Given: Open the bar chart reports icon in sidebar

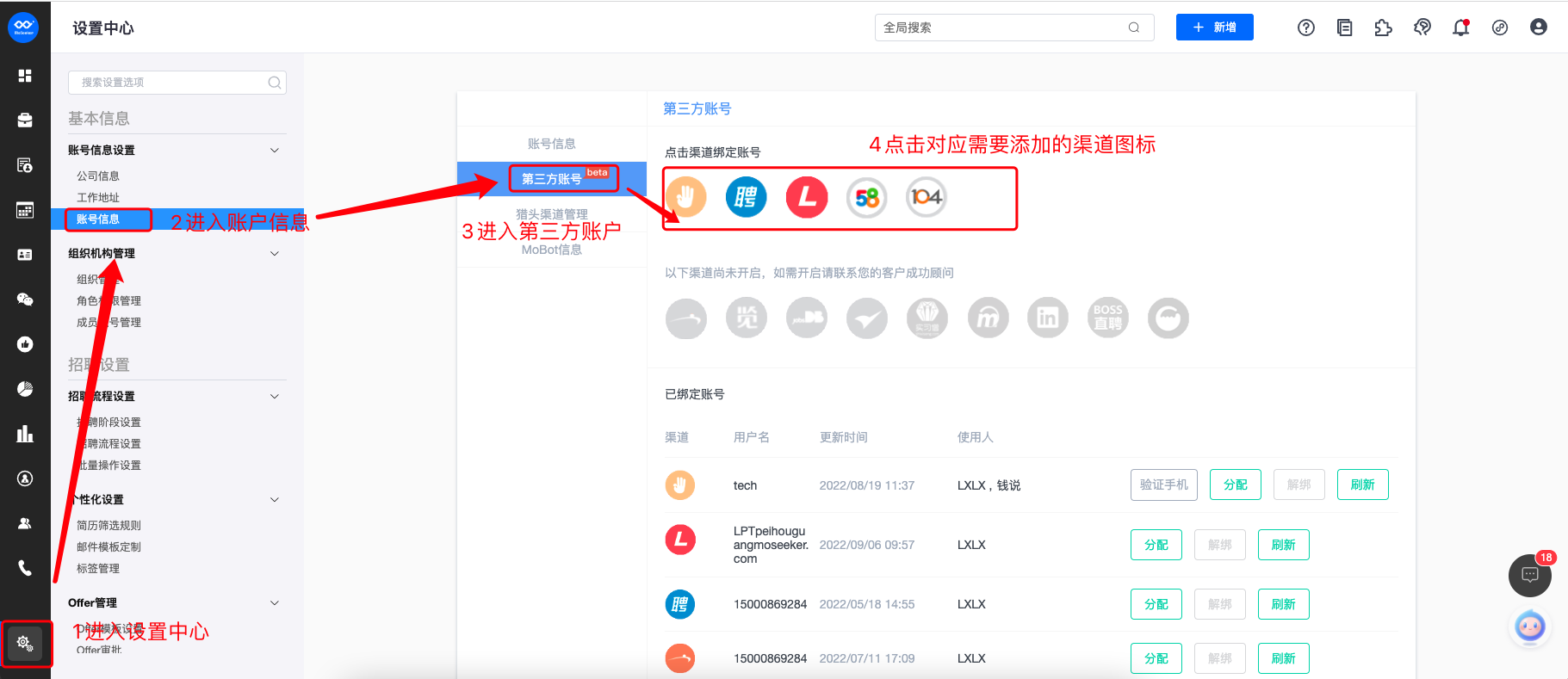Looking at the screenshot, I should (25, 434).
